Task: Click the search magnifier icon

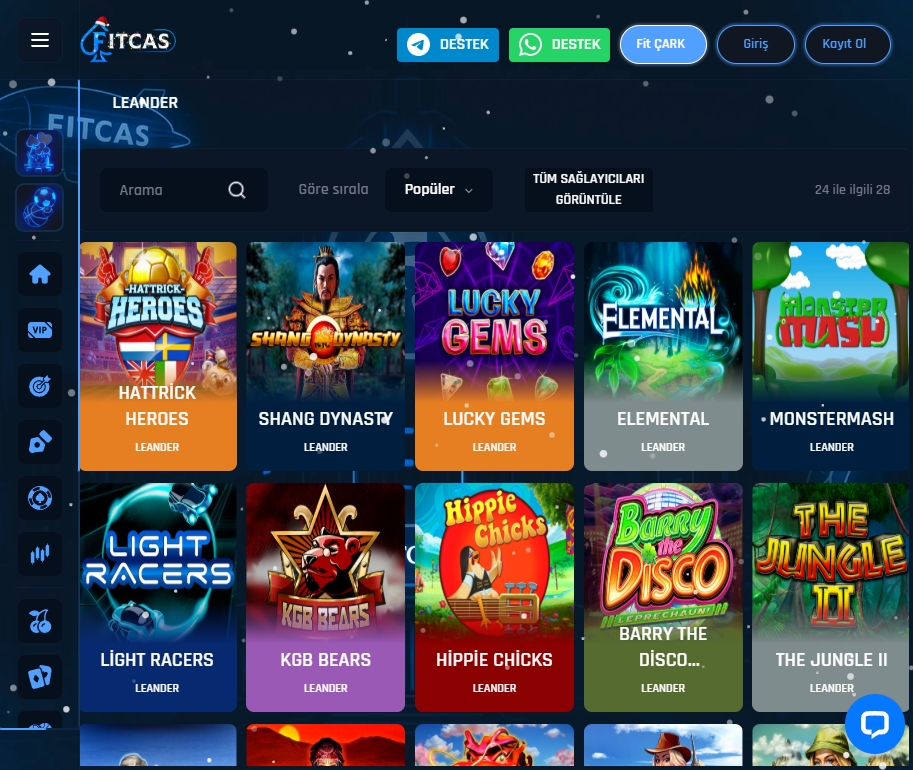Action: (236, 190)
